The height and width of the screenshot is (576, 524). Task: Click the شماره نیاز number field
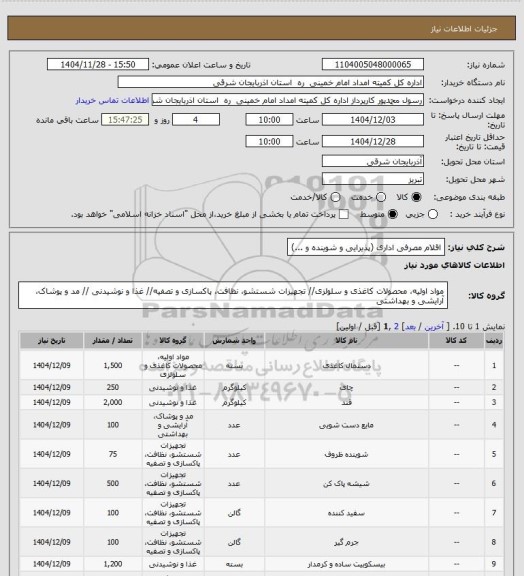pyautogui.click(x=373, y=64)
